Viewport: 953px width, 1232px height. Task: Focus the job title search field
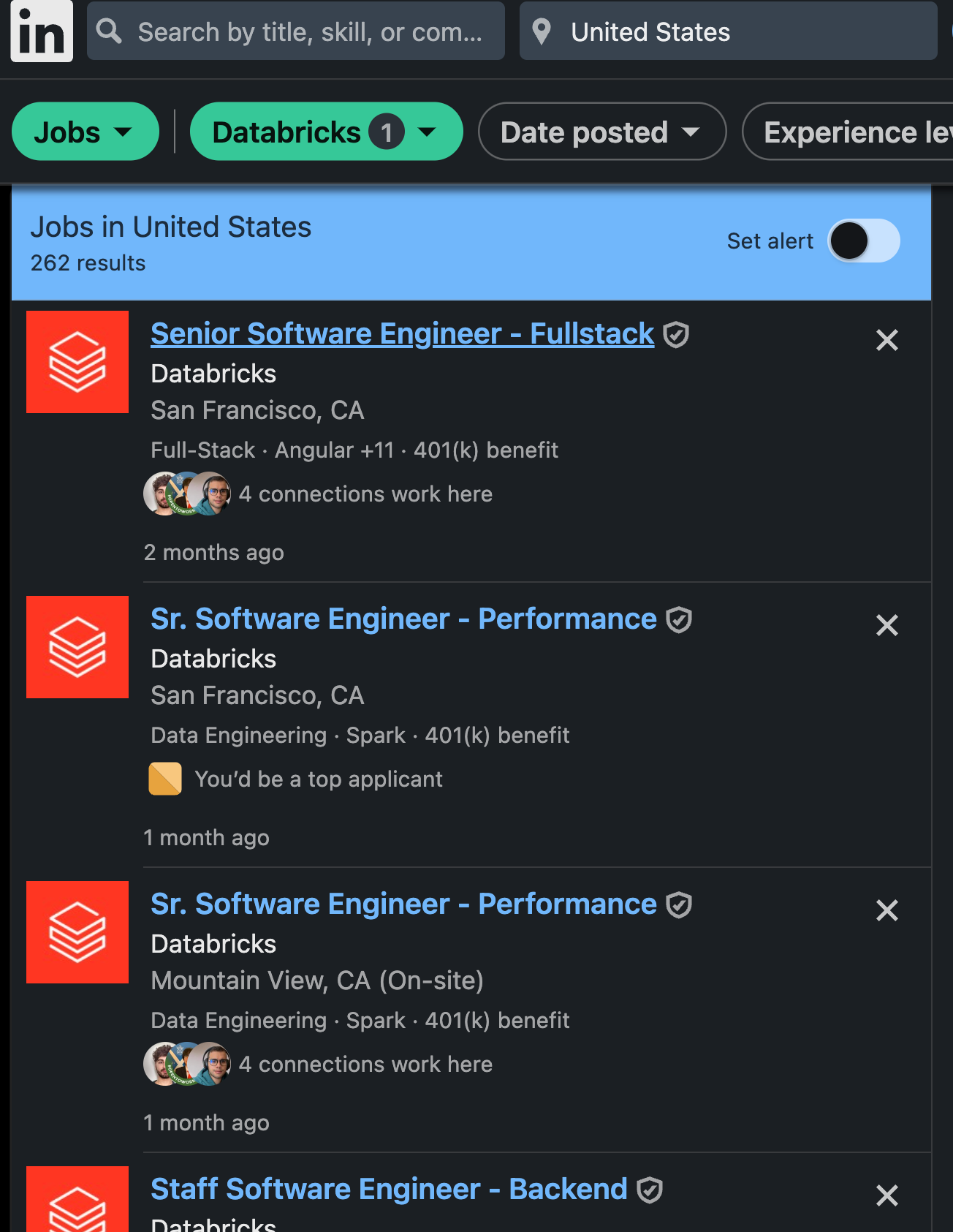[296, 31]
